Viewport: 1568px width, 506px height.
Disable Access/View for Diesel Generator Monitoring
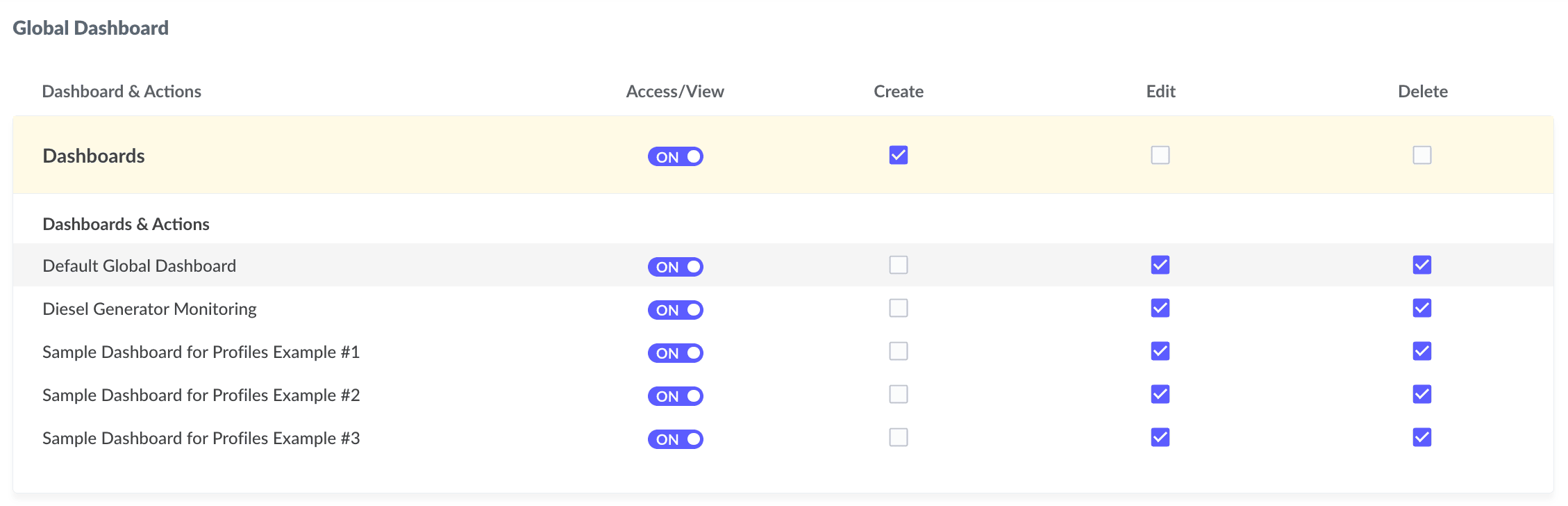[x=676, y=310]
